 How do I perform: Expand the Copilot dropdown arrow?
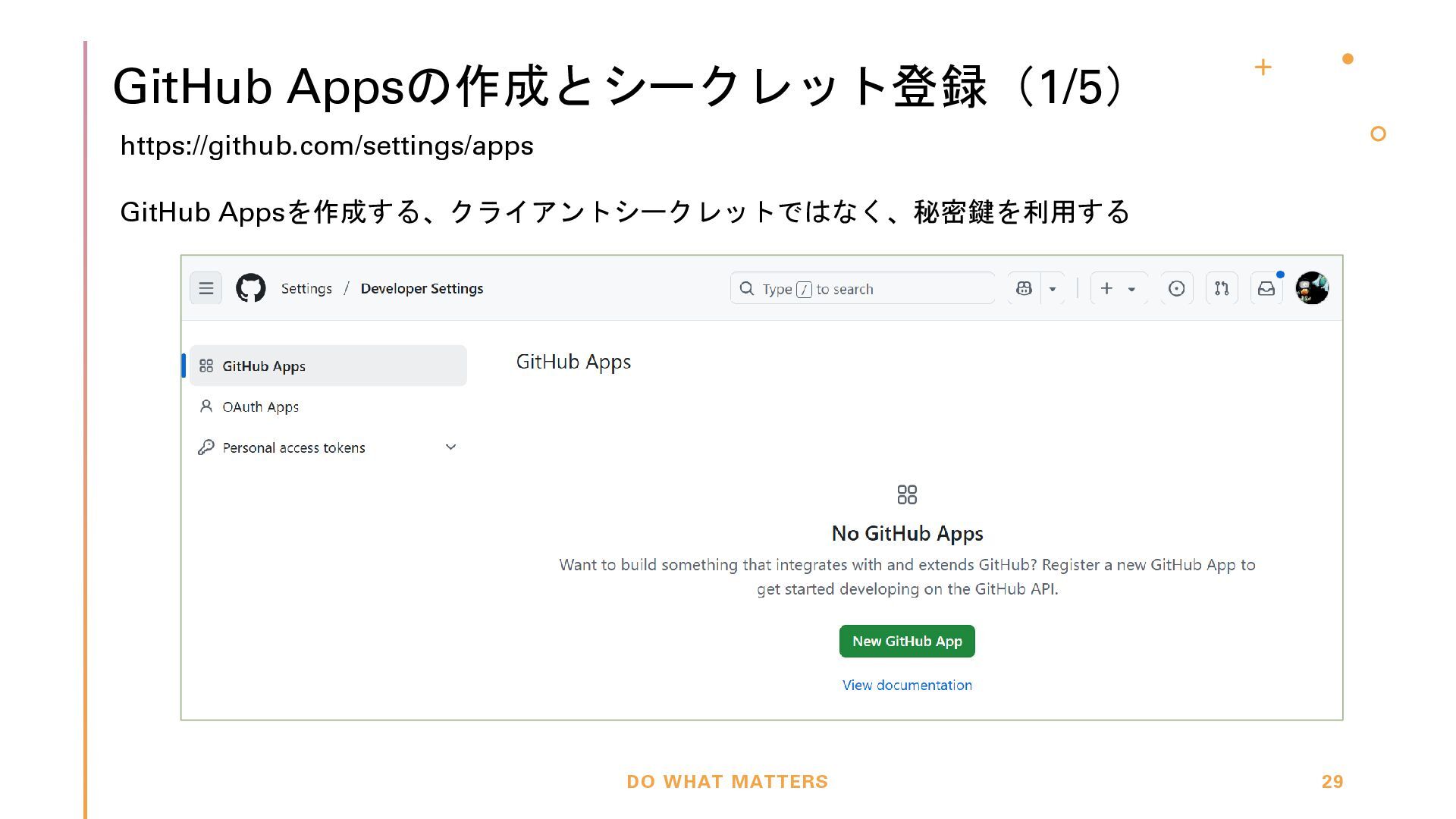pos(1053,289)
